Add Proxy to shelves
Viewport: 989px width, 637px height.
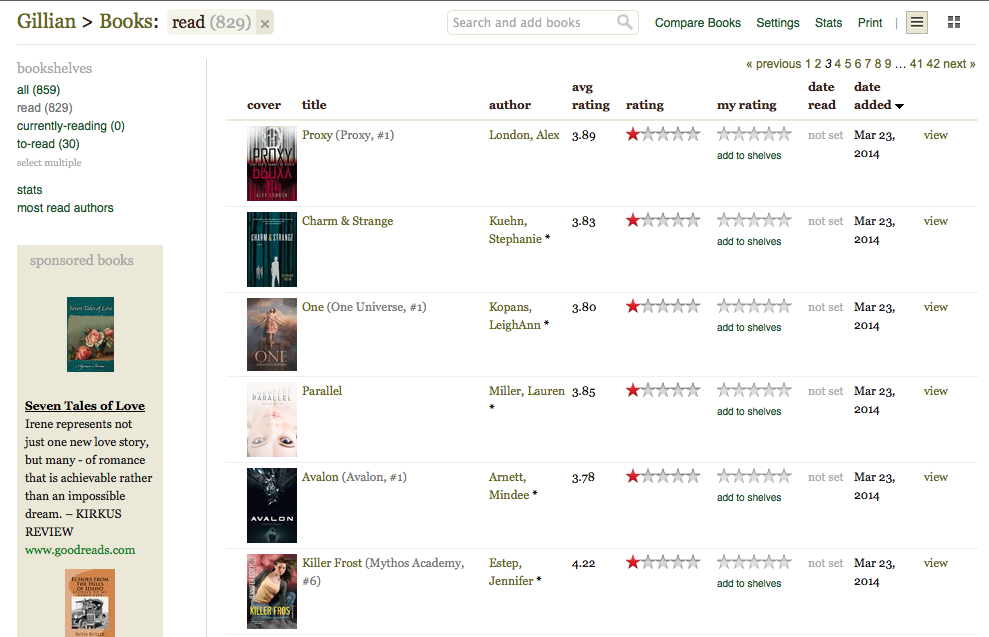(x=749, y=156)
